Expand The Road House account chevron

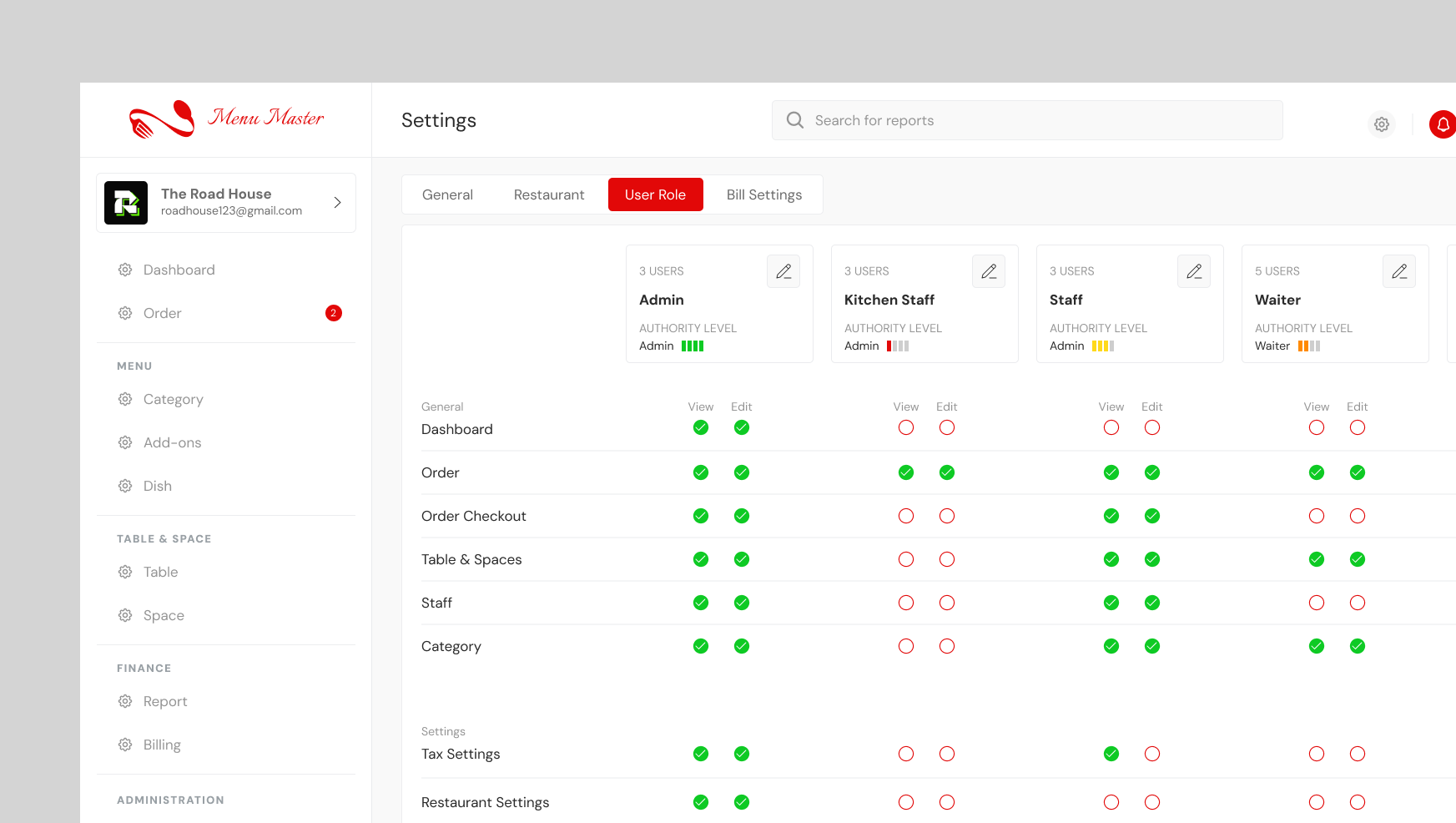pos(337,203)
